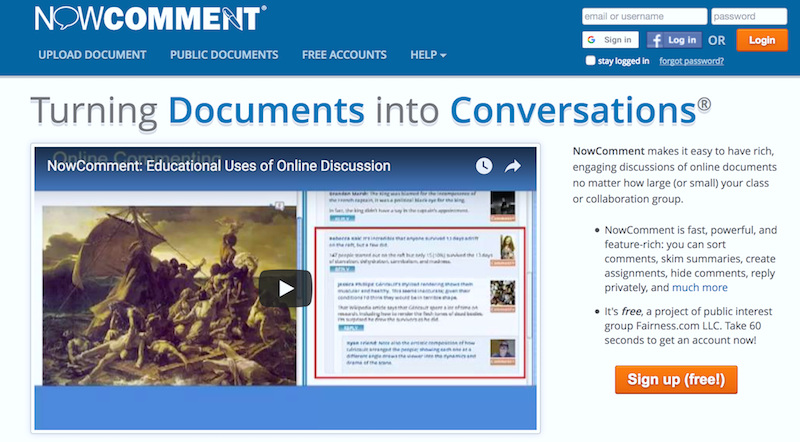Image resolution: width=800 pixels, height=442 pixels.
Task: Click the bold 'NowComment' text in description
Action: [608, 151]
